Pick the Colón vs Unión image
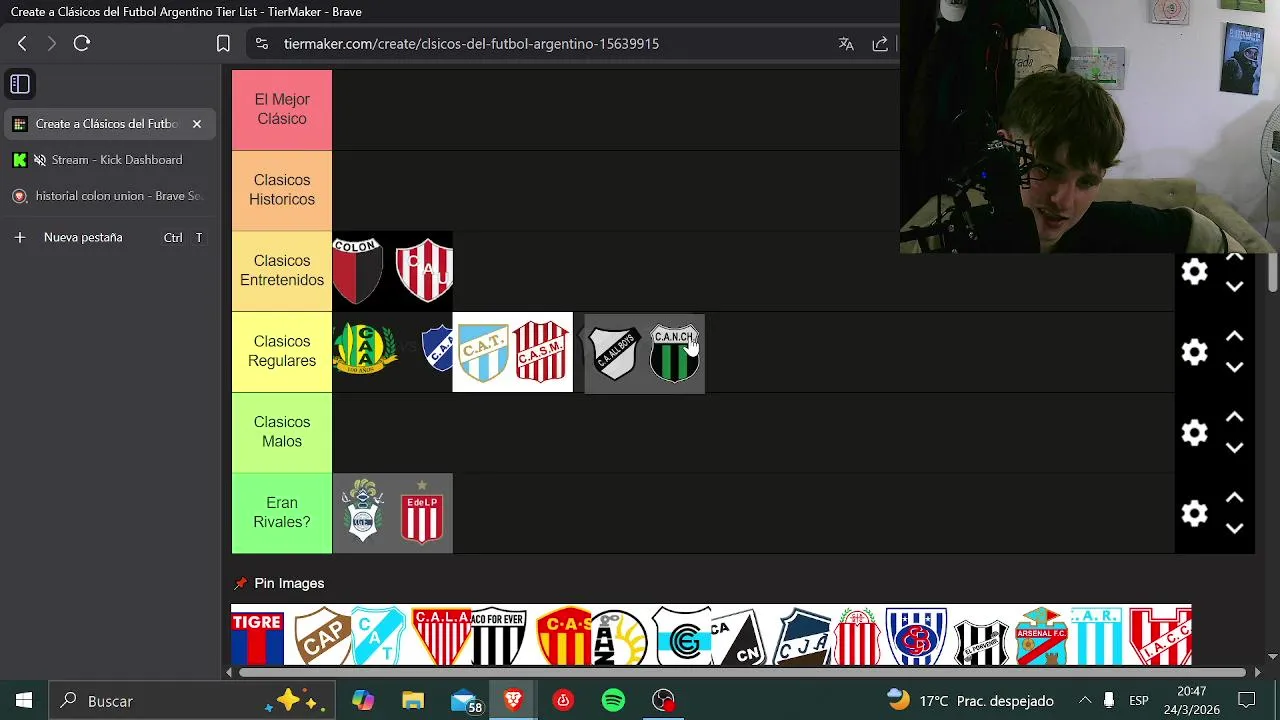Screen dimensions: 1280x720 coord(392,271)
